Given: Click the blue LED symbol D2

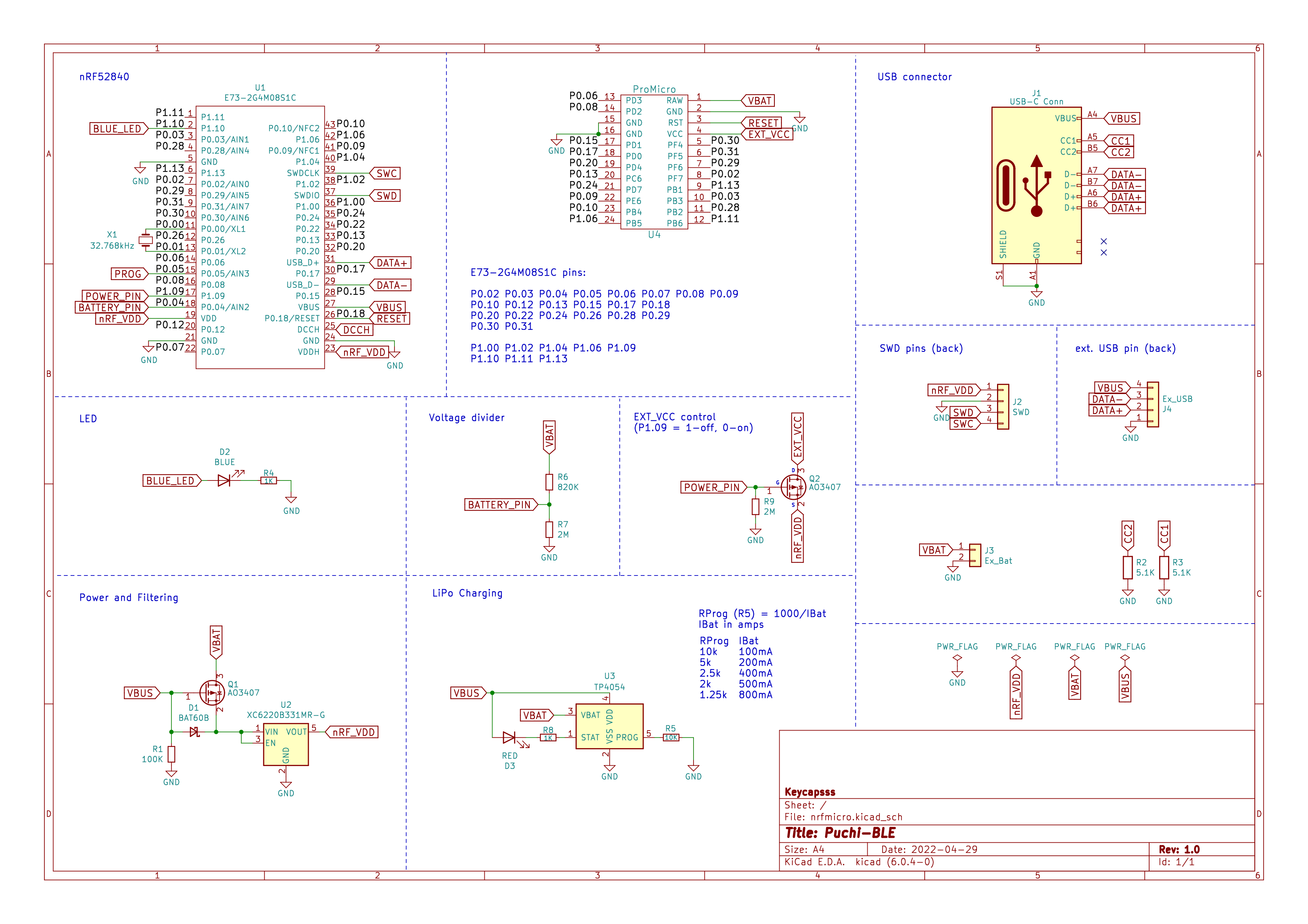Looking at the screenshot, I should pyautogui.click(x=223, y=480).
